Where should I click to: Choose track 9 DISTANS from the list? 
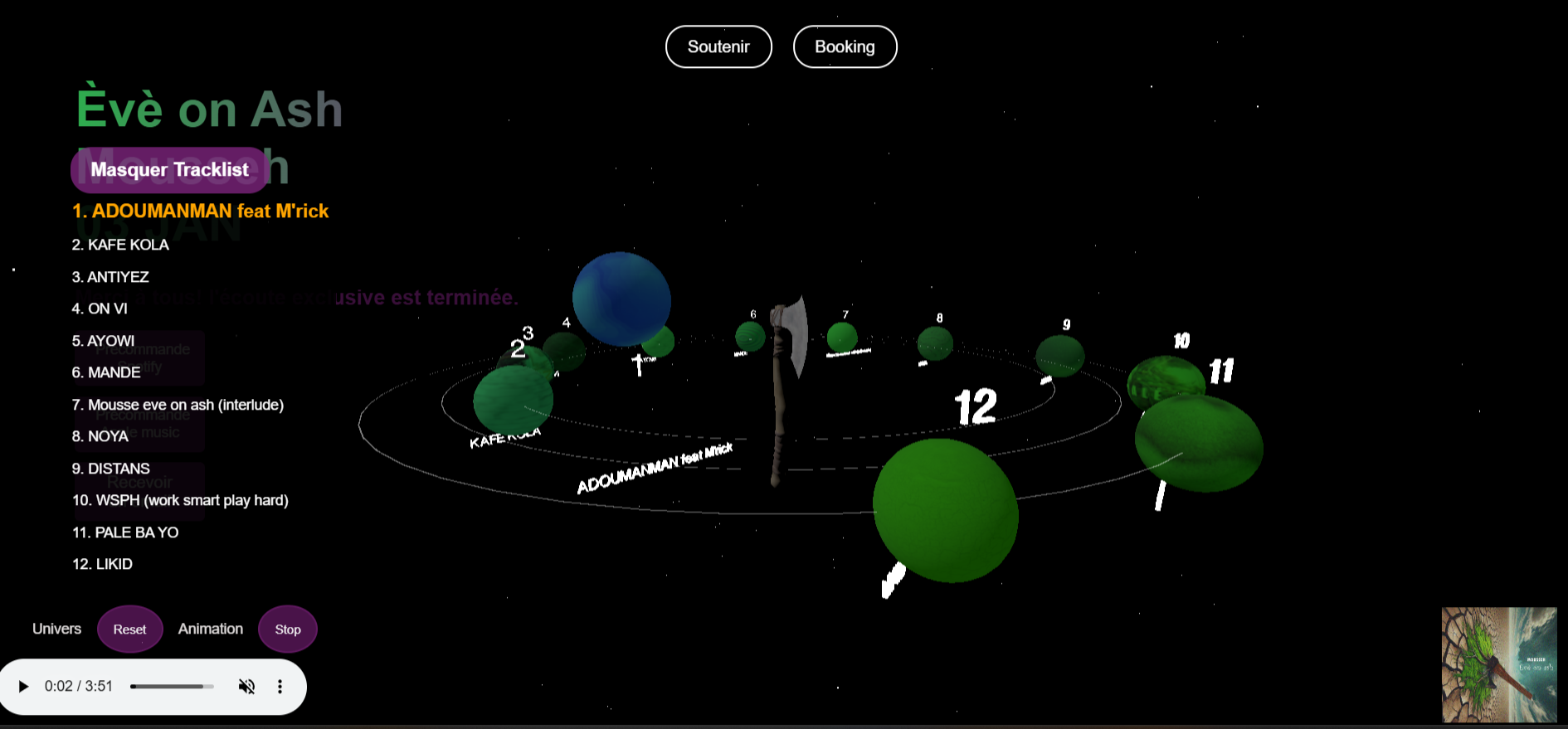pyautogui.click(x=110, y=469)
